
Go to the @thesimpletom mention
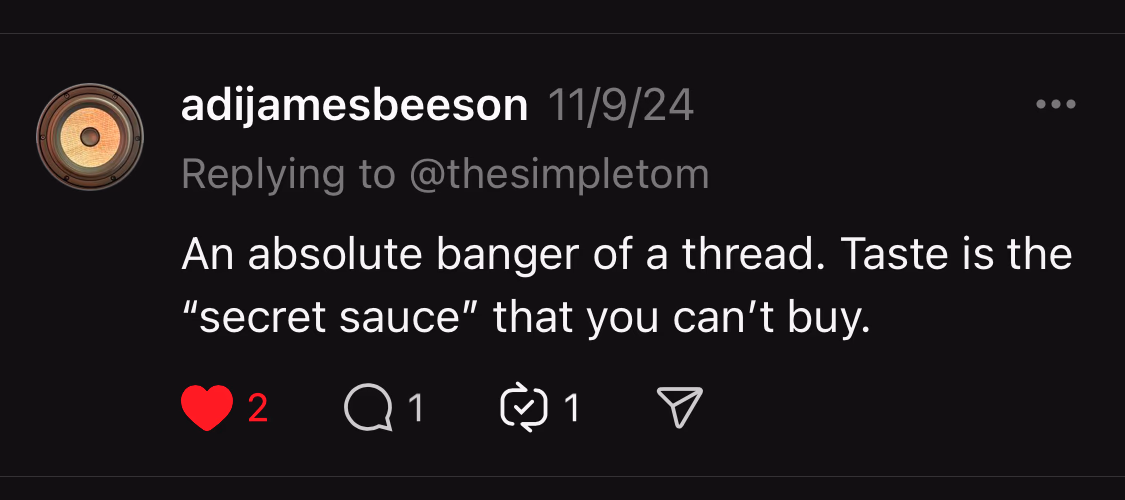point(558,174)
